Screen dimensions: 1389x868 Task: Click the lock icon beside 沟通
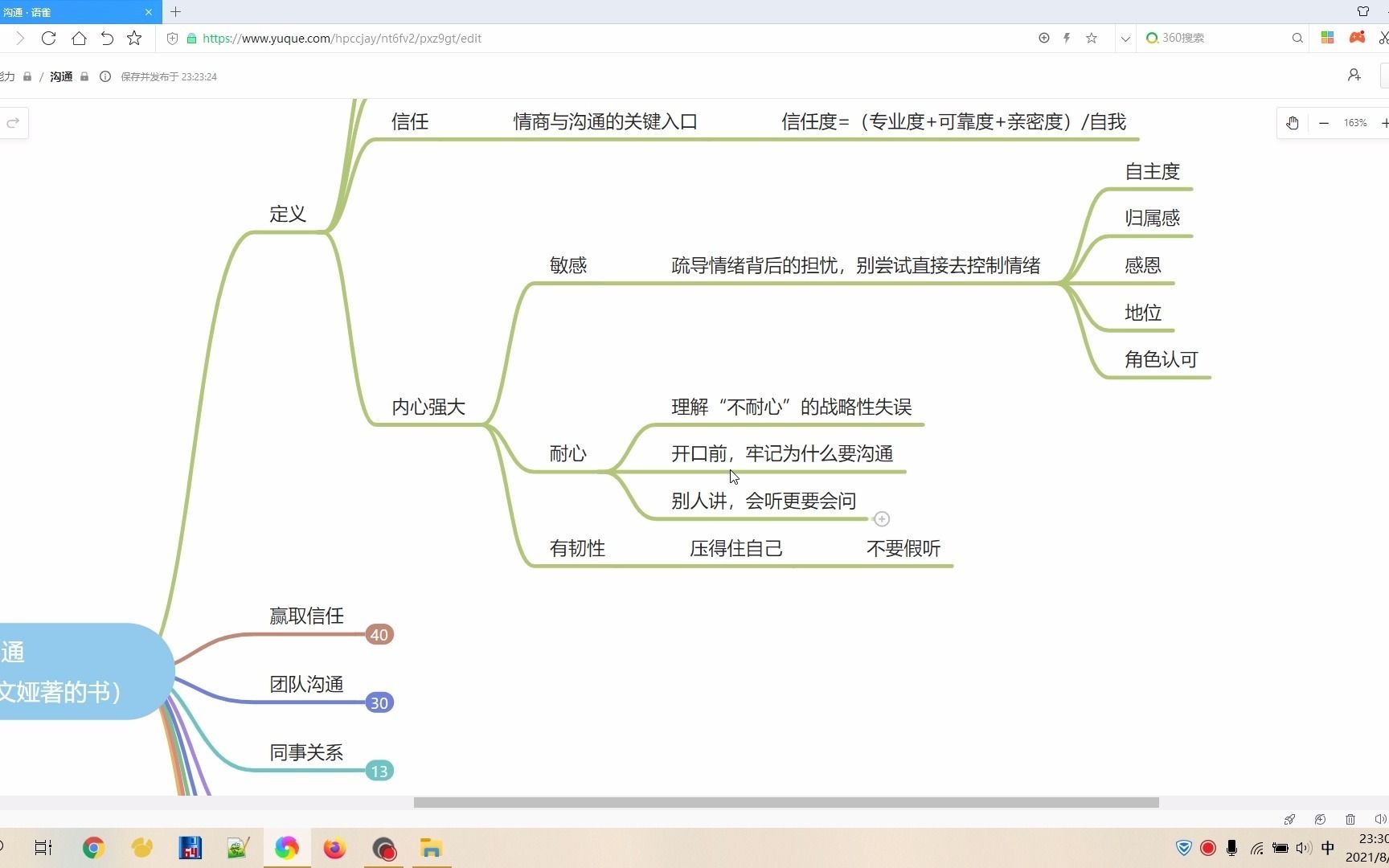[84, 76]
